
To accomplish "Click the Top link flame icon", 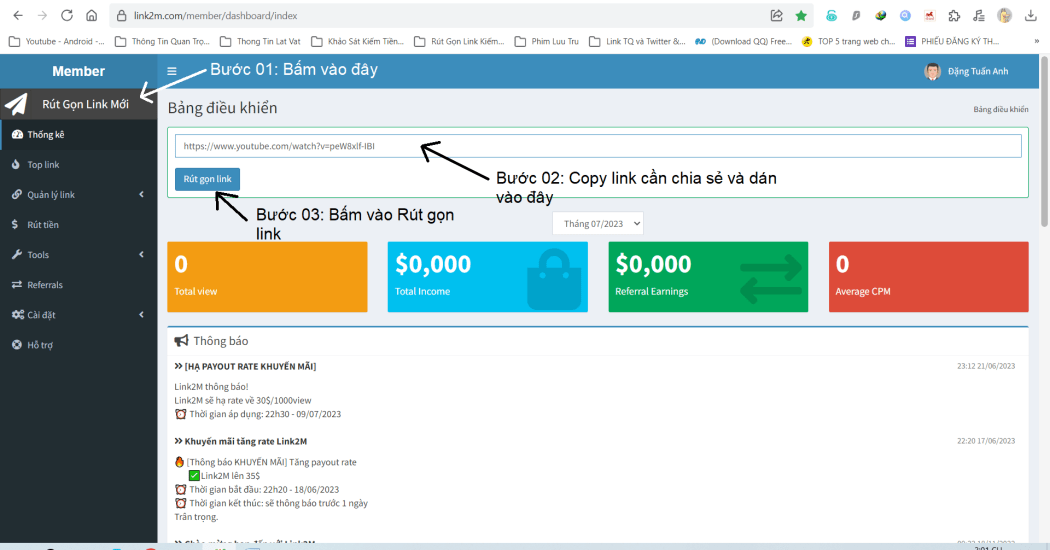I will pos(16,164).
